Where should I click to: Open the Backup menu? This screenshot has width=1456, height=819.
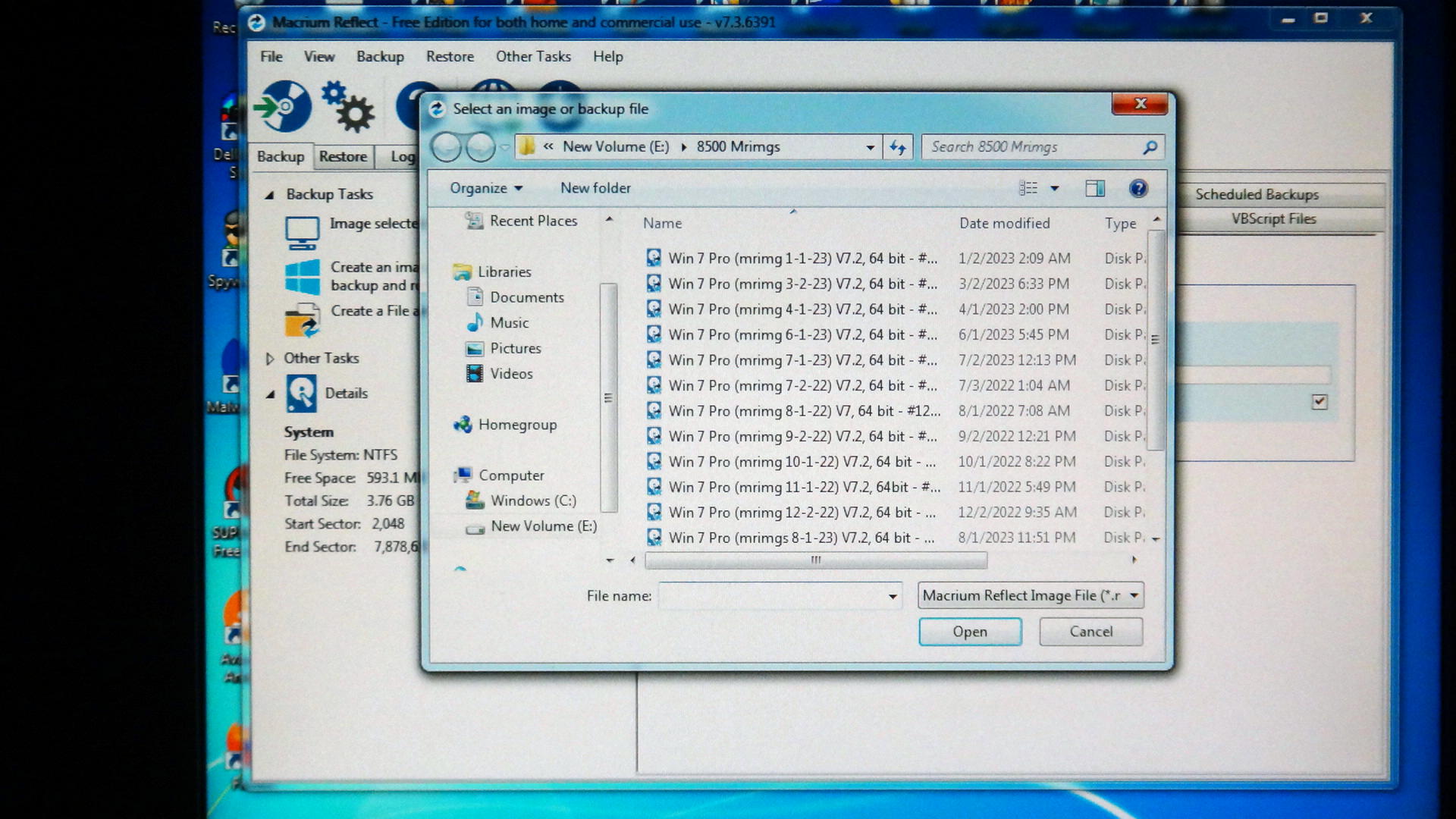(x=380, y=56)
